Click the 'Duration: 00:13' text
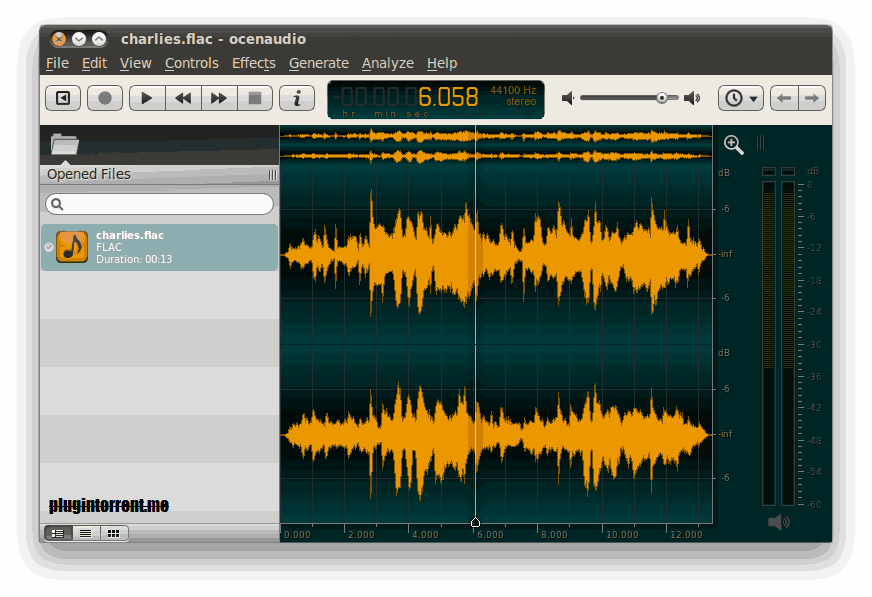Screen dimensions: 872x597 [x=134, y=259]
